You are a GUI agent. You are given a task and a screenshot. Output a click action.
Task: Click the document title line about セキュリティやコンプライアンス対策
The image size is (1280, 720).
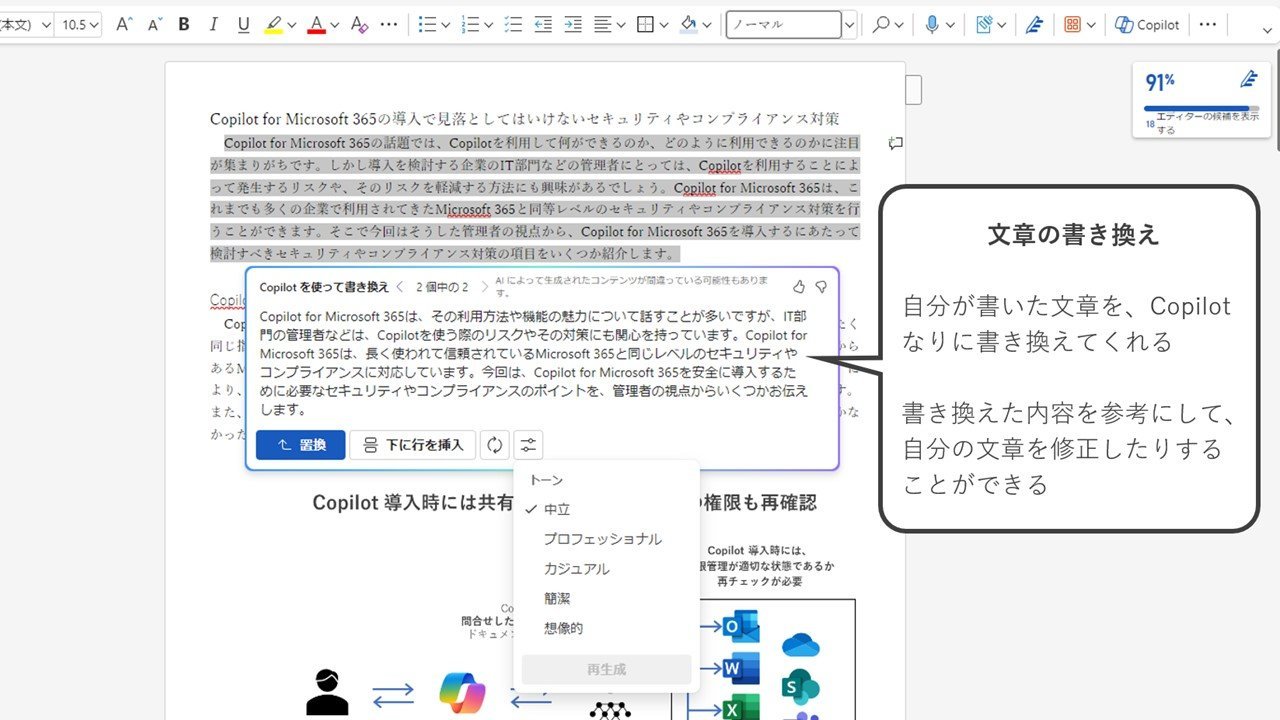(524, 118)
